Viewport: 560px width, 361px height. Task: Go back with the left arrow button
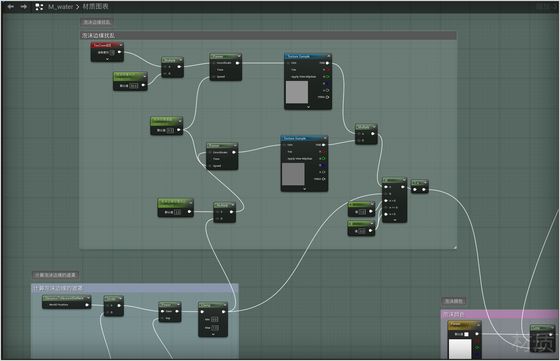10,6
